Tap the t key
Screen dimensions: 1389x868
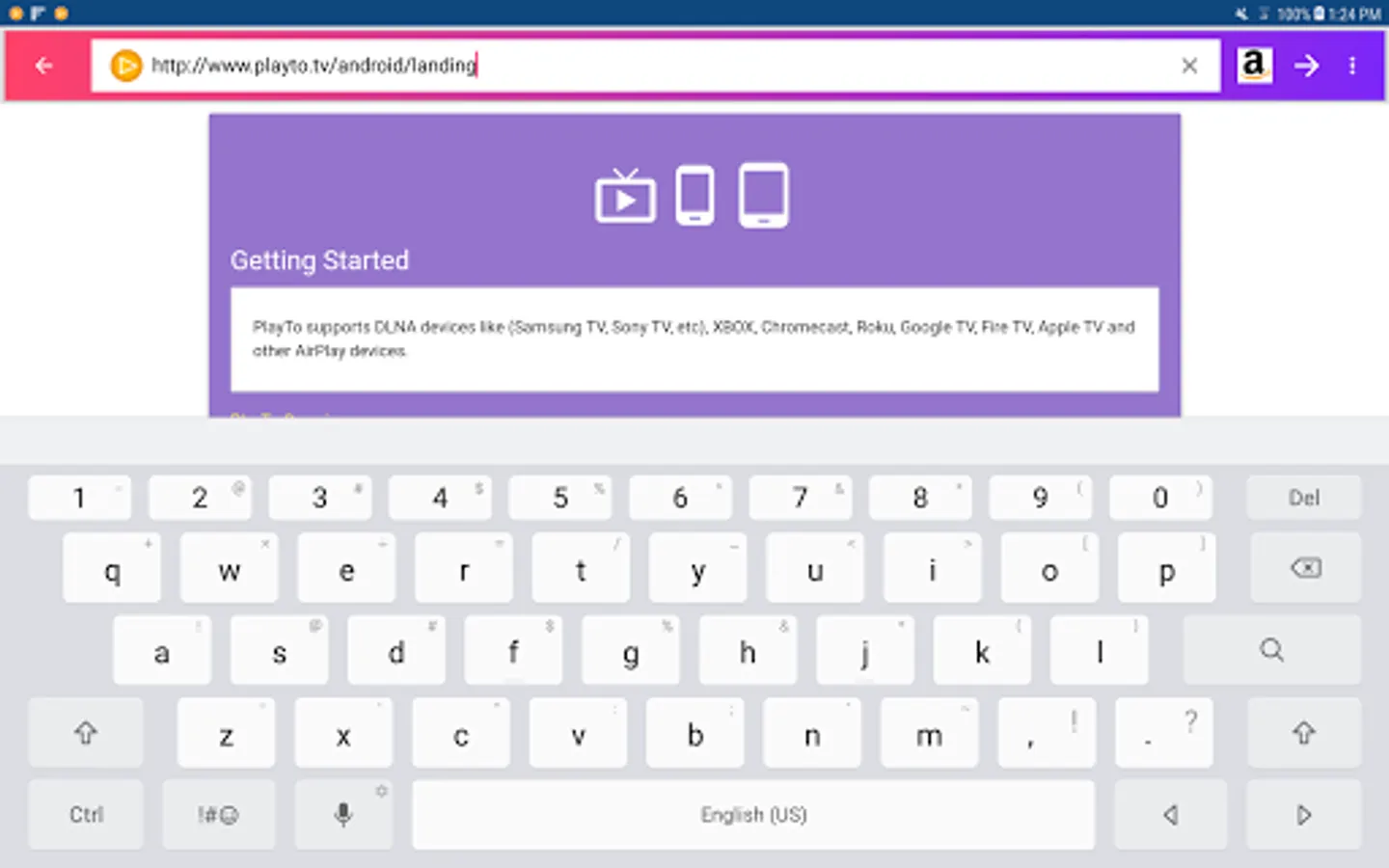[x=581, y=568]
